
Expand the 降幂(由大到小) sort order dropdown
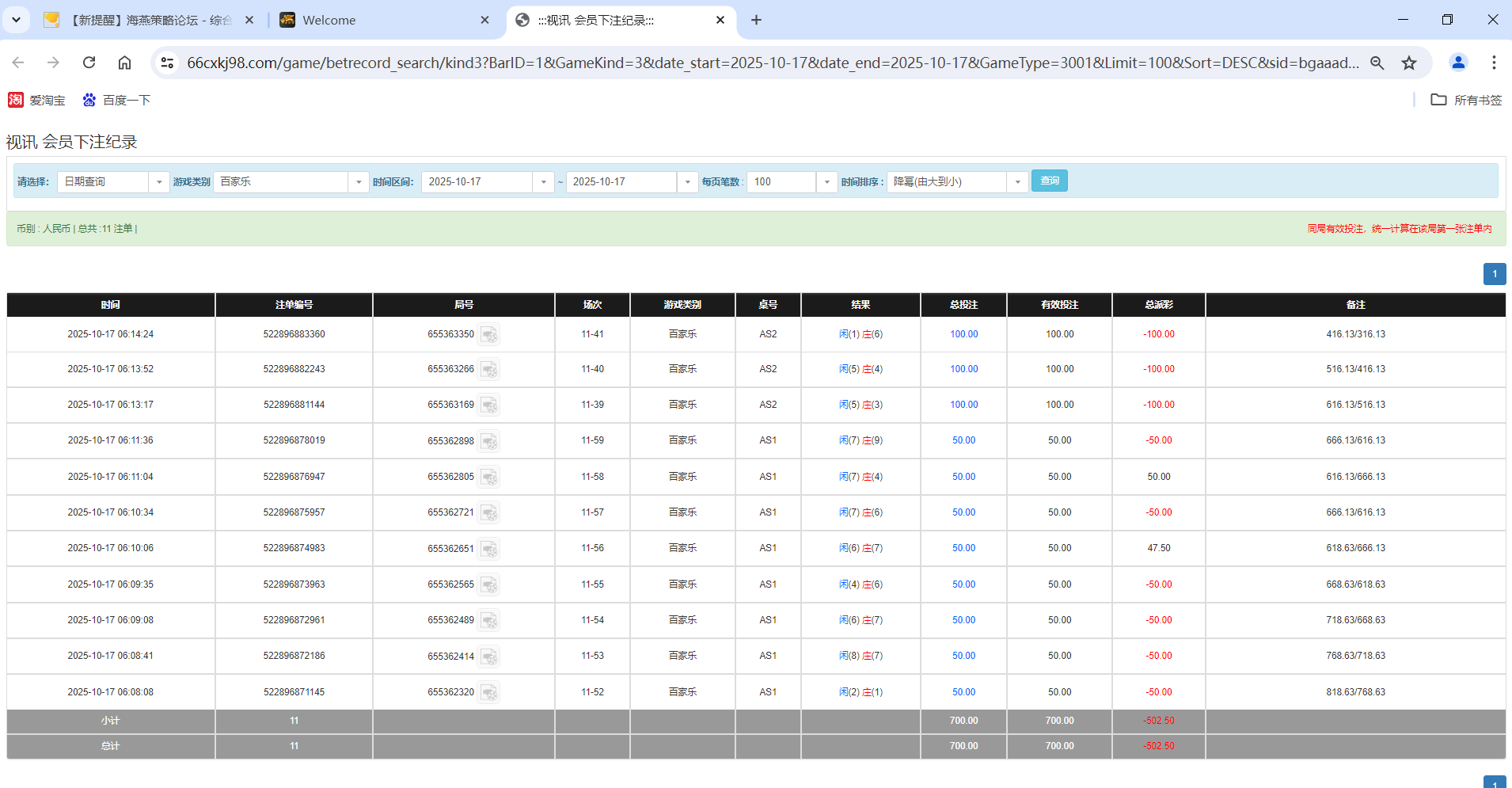point(1017,182)
